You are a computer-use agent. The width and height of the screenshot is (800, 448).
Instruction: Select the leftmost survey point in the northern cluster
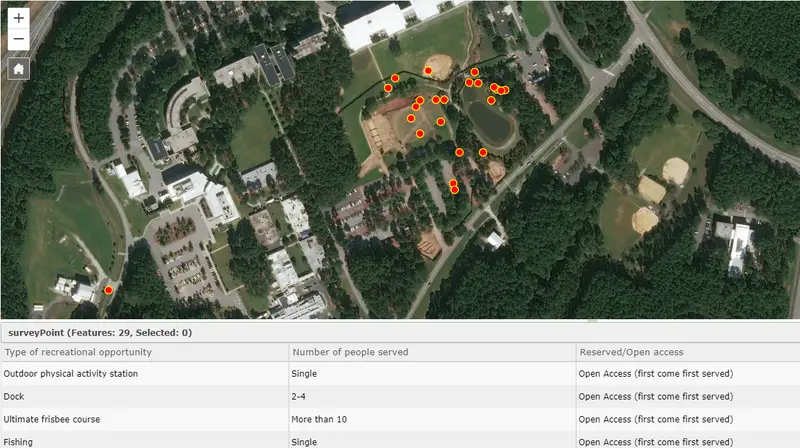click(x=388, y=88)
